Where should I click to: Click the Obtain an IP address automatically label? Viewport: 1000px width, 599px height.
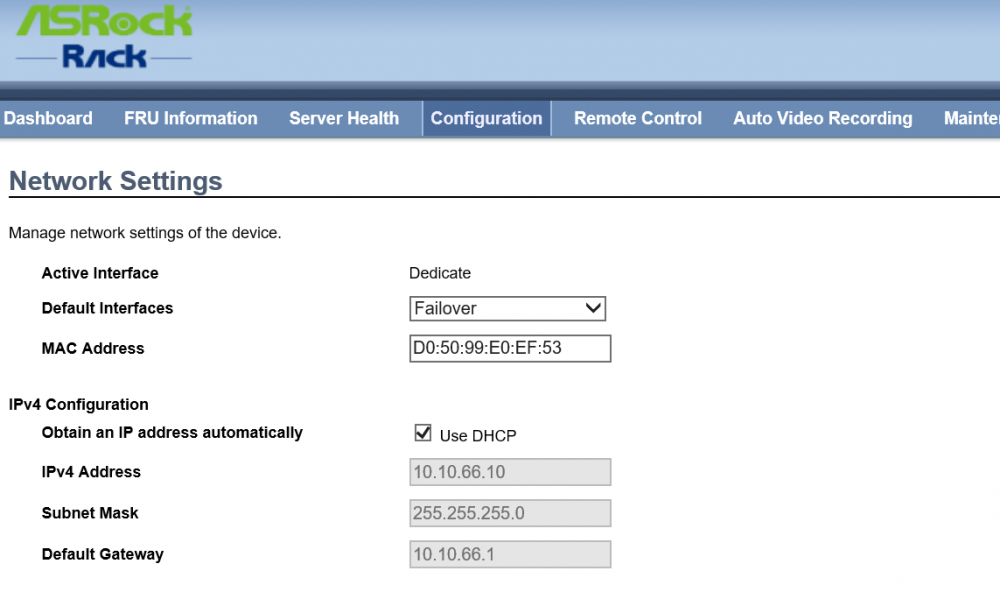[x=172, y=433]
